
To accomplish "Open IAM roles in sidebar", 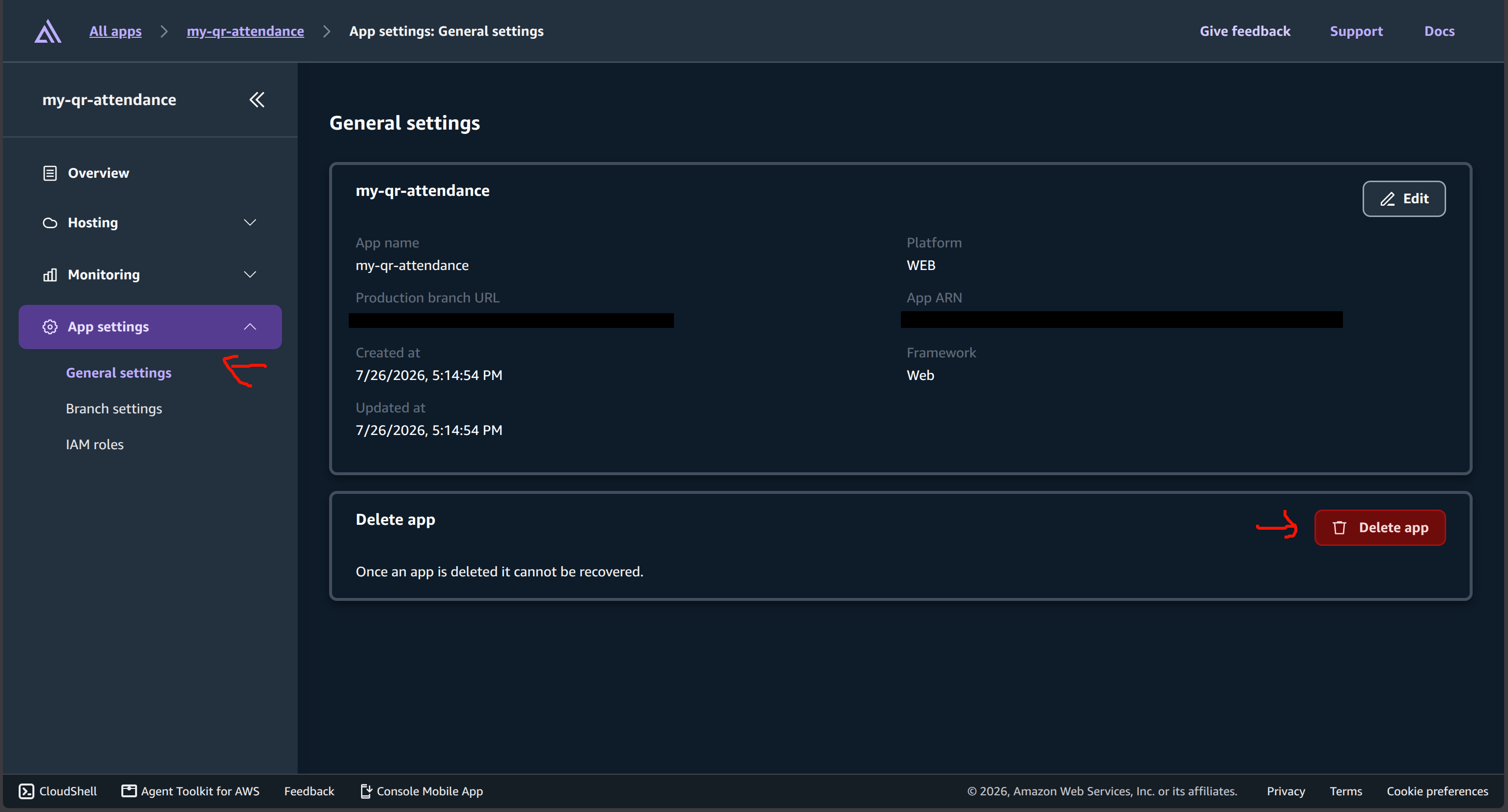I will tap(95, 445).
